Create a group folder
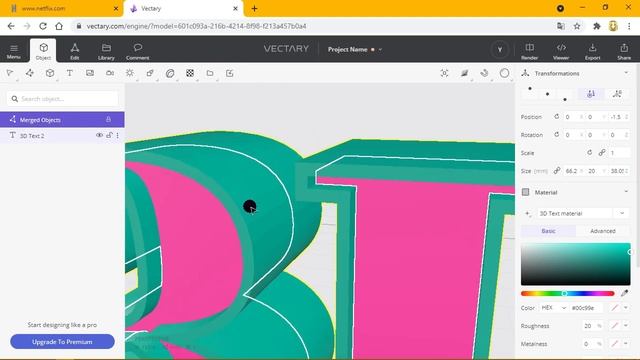The image size is (640, 360). pyautogui.click(x=210, y=73)
